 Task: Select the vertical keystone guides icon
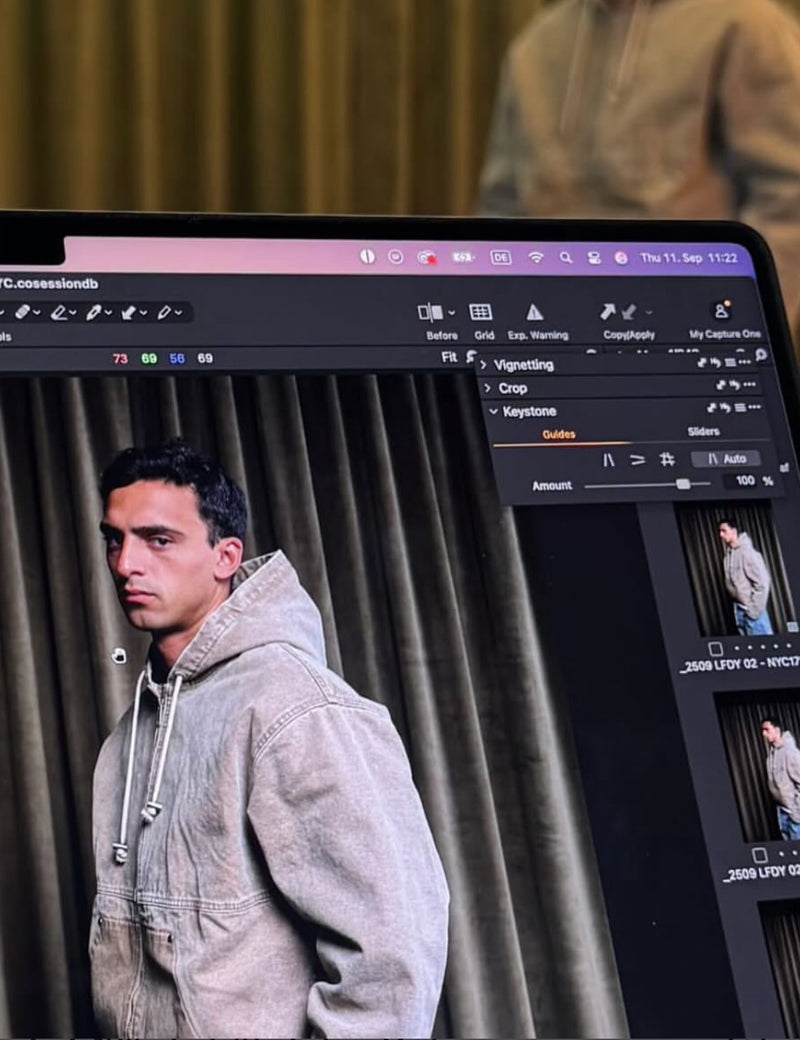pyautogui.click(x=608, y=459)
